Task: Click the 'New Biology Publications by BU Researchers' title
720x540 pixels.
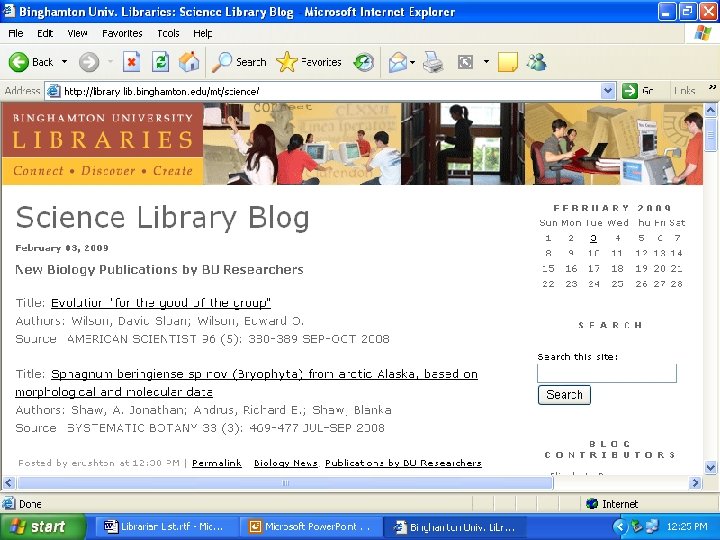Action: [x=159, y=270]
